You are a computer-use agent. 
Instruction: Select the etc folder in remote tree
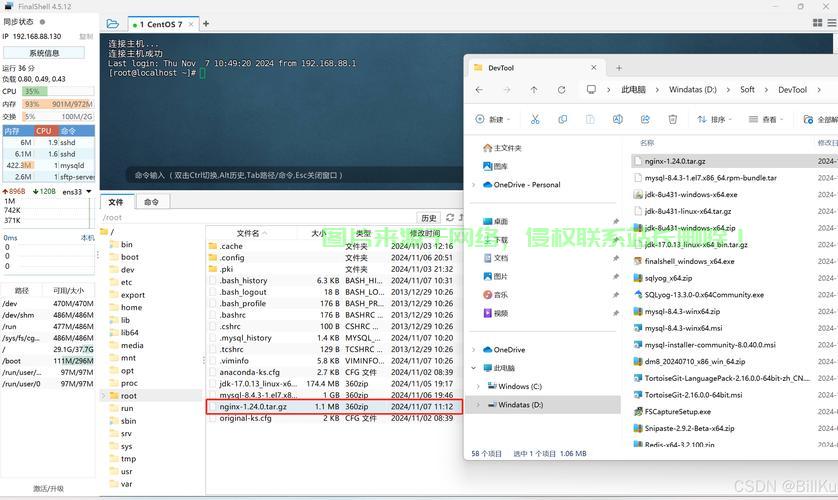(126, 282)
